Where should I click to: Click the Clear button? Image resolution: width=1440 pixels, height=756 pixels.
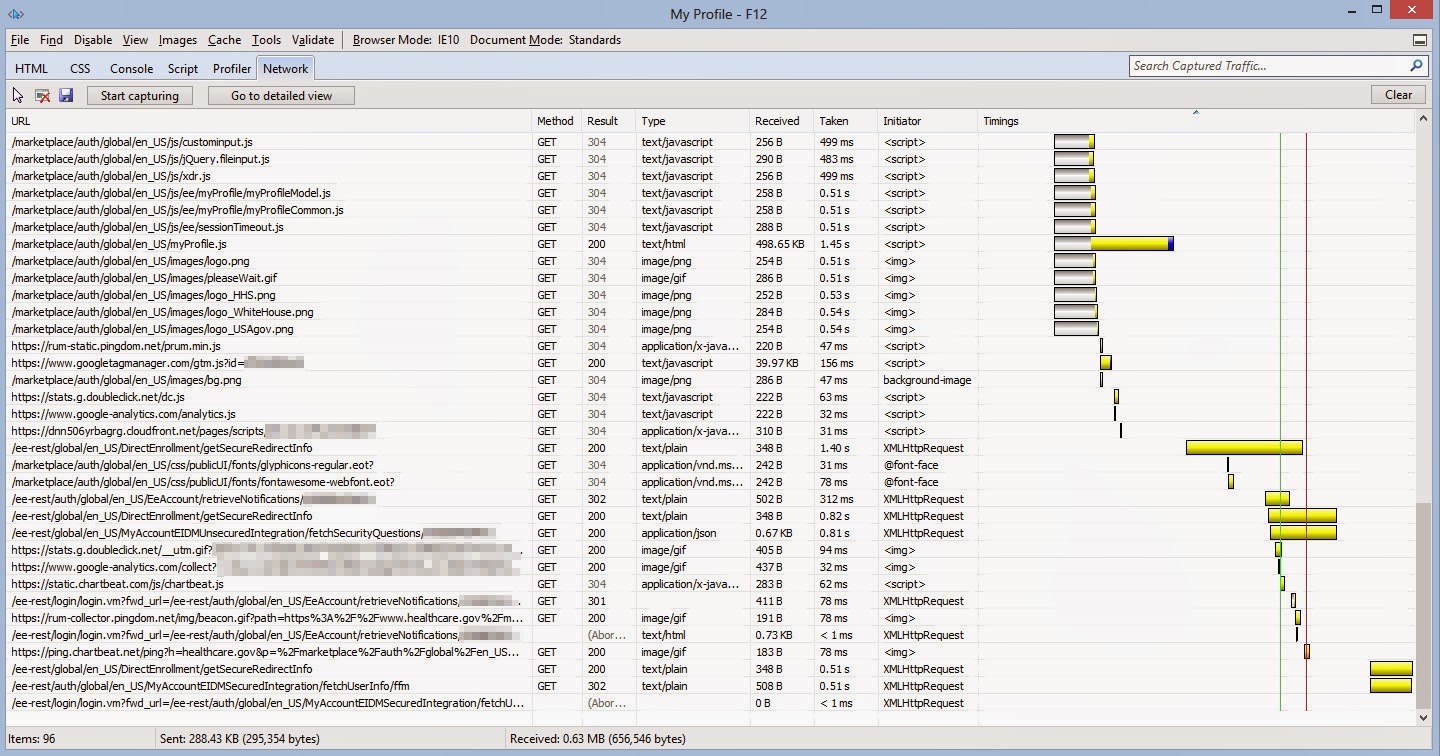1398,95
